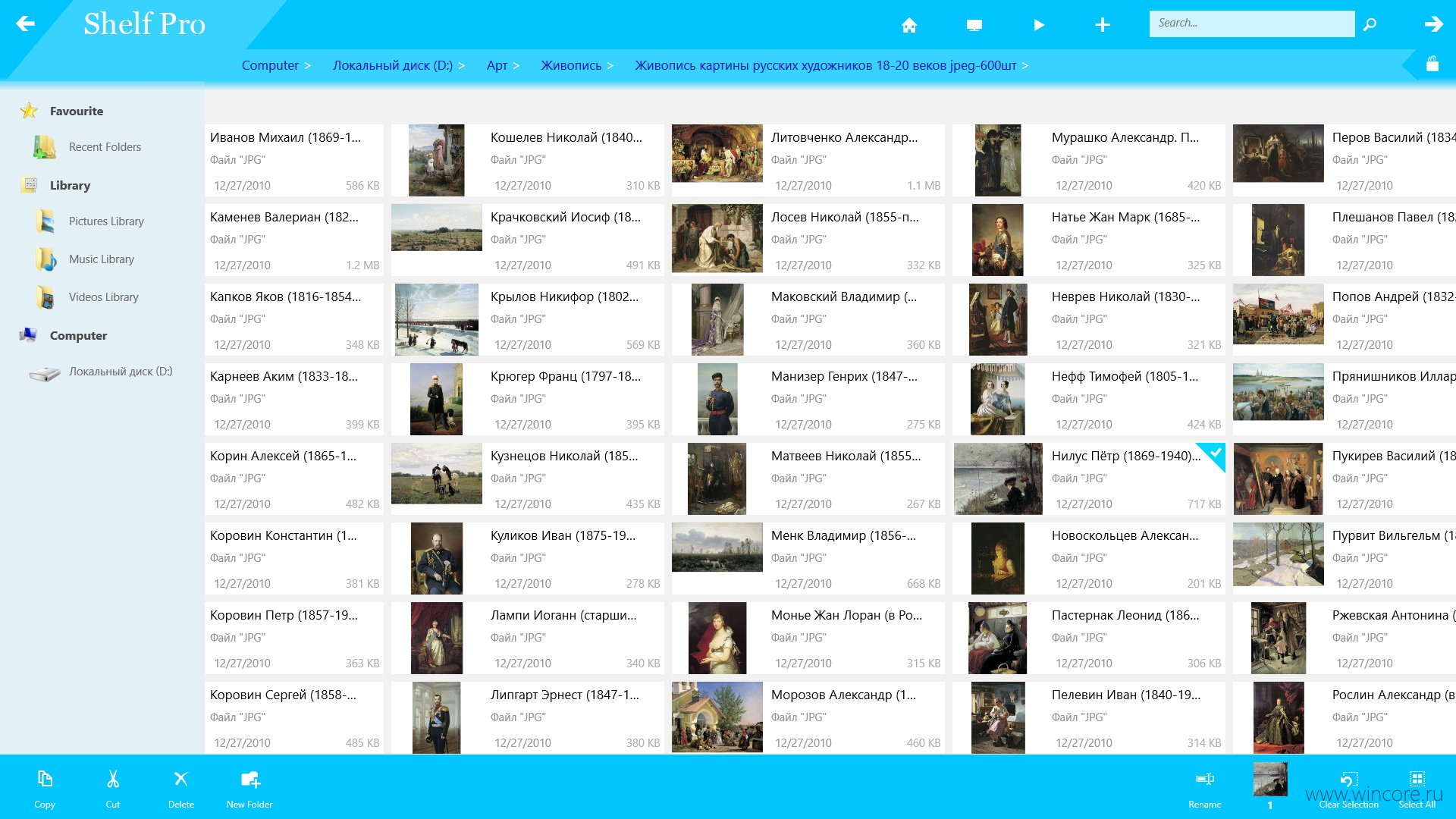Click the Живопись картины русских художников breadcrumb

tap(826, 65)
